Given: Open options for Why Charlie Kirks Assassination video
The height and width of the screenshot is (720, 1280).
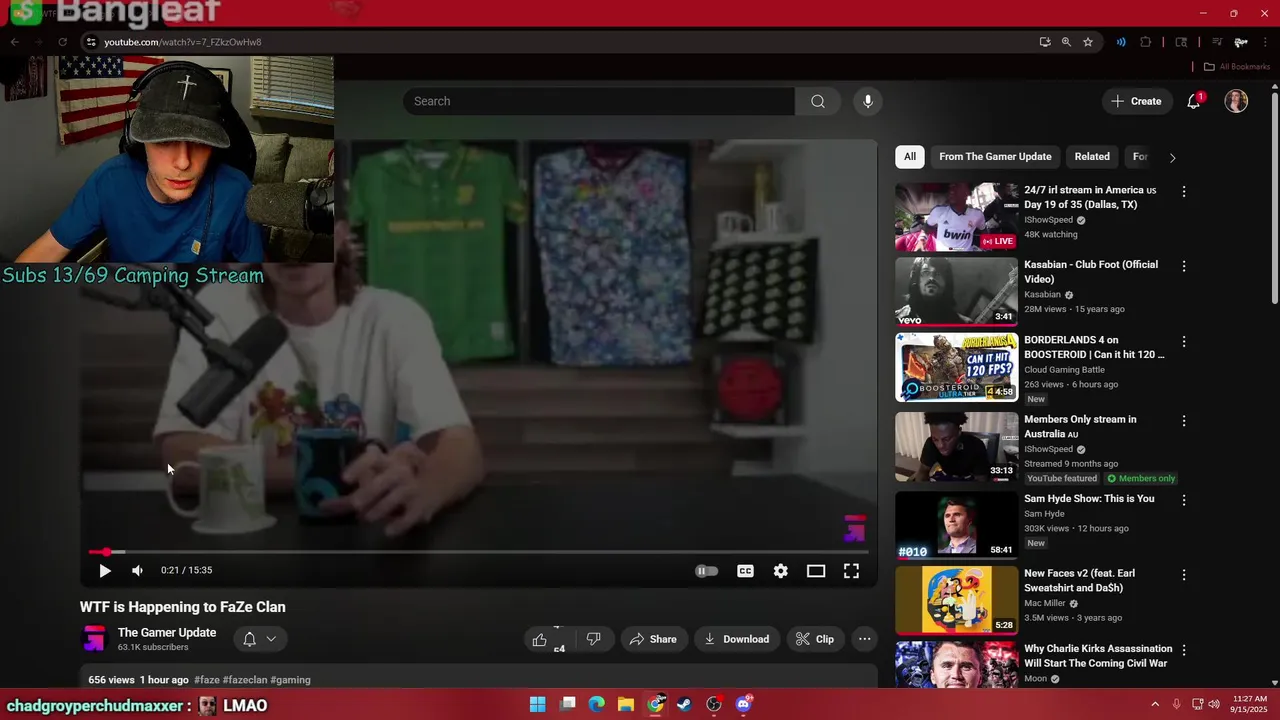Looking at the screenshot, I should click(x=1184, y=650).
